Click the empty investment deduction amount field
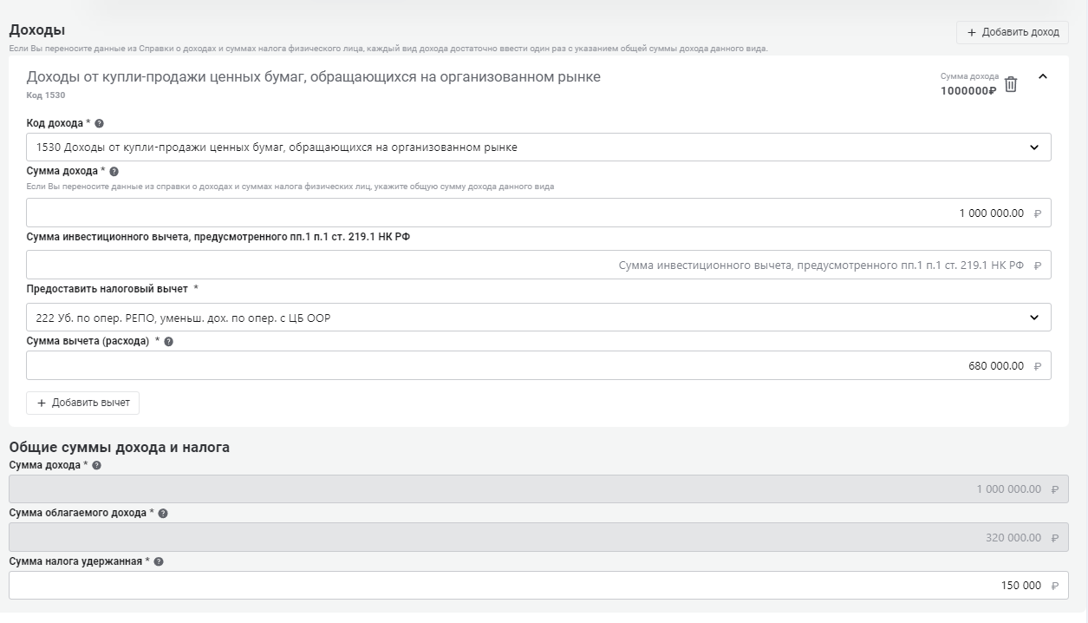The image size is (1088, 623). (x=538, y=265)
